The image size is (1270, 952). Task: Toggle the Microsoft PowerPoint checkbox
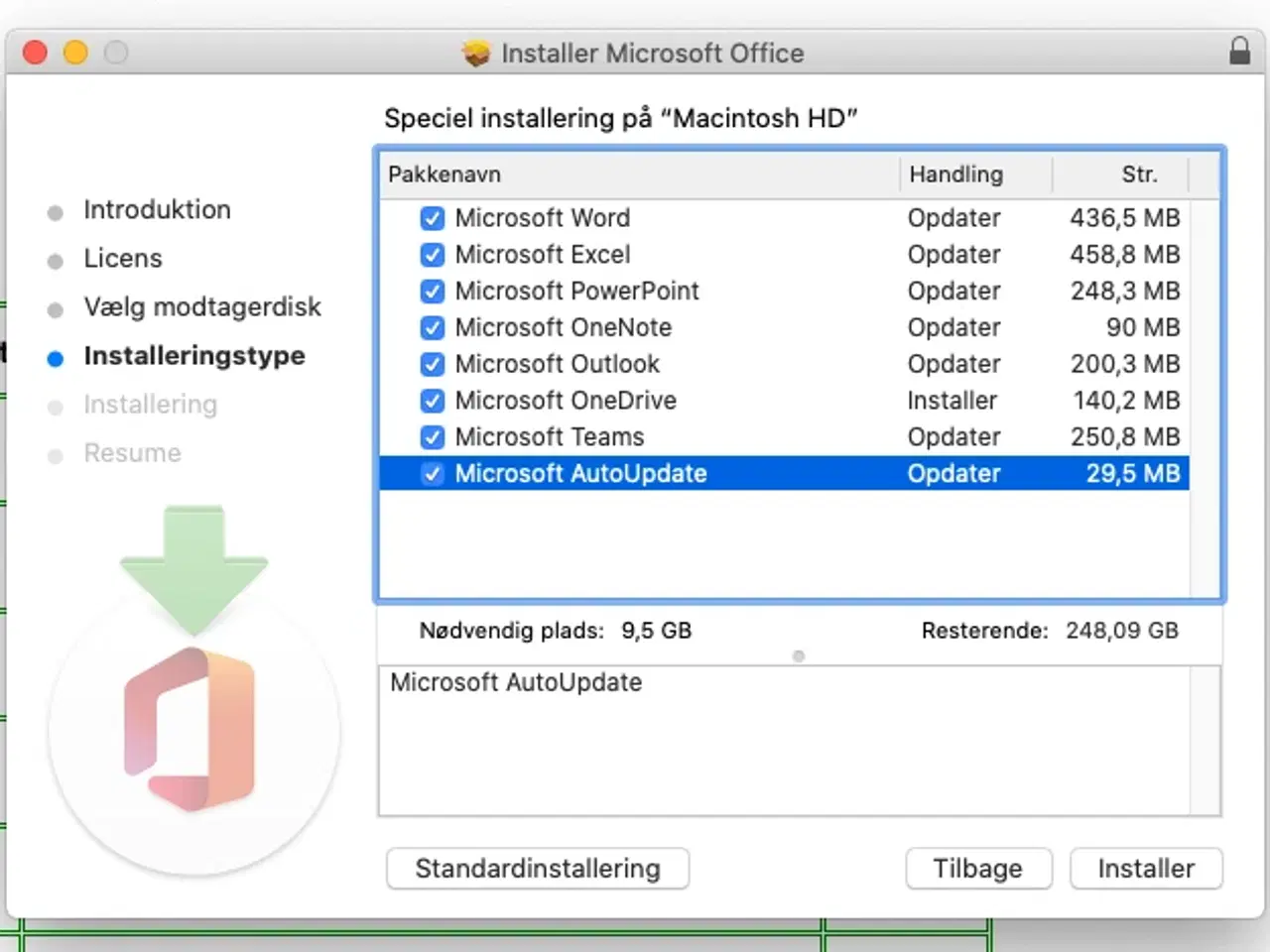pos(433,292)
